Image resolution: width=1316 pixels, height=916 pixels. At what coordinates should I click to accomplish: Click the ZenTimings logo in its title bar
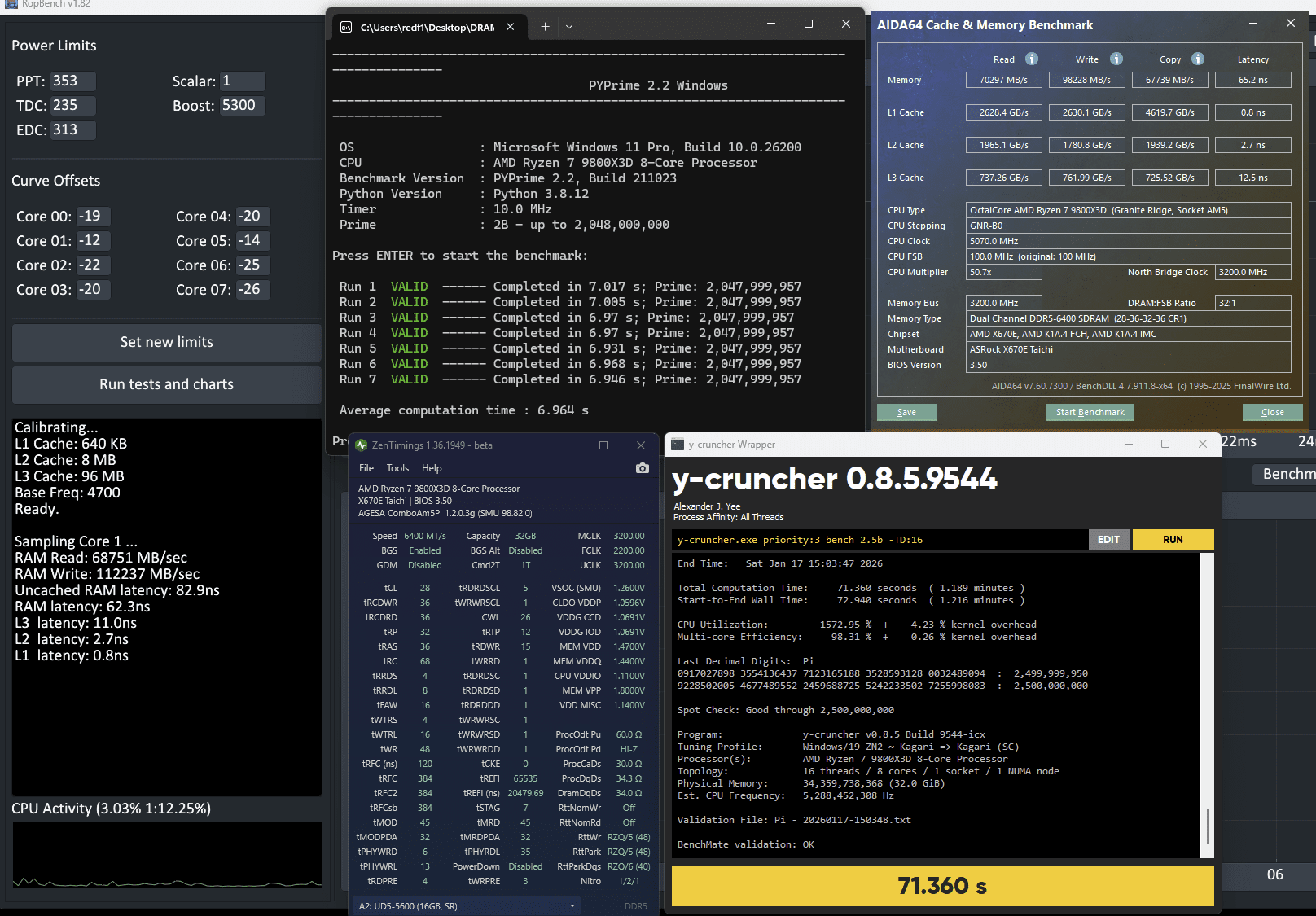[x=362, y=445]
